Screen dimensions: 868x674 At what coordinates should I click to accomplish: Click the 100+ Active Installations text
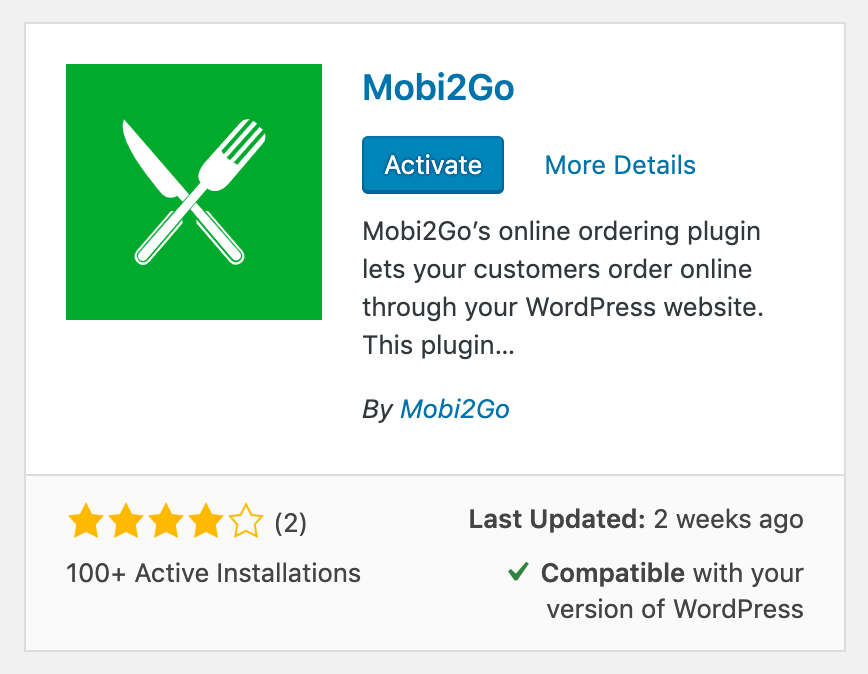pyautogui.click(x=212, y=573)
